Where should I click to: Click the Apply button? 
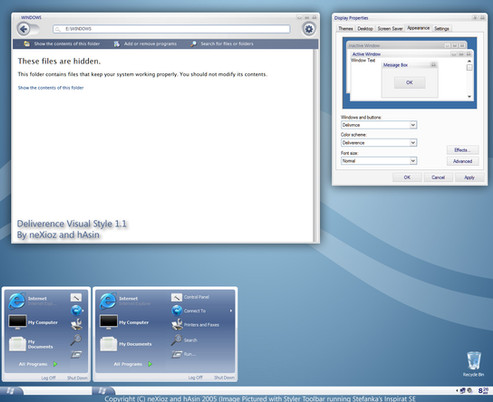(x=469, y=177)
